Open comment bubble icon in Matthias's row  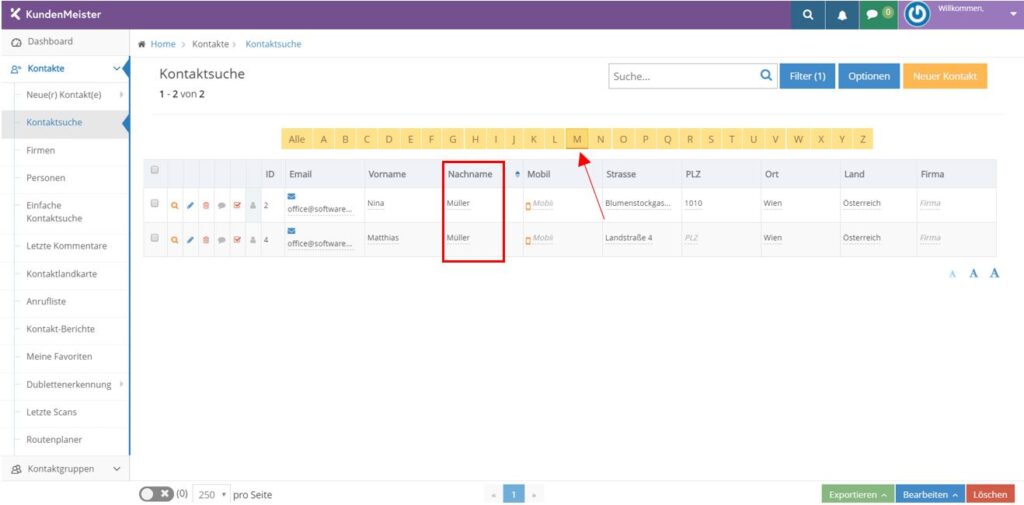click(x=221, y=240)
